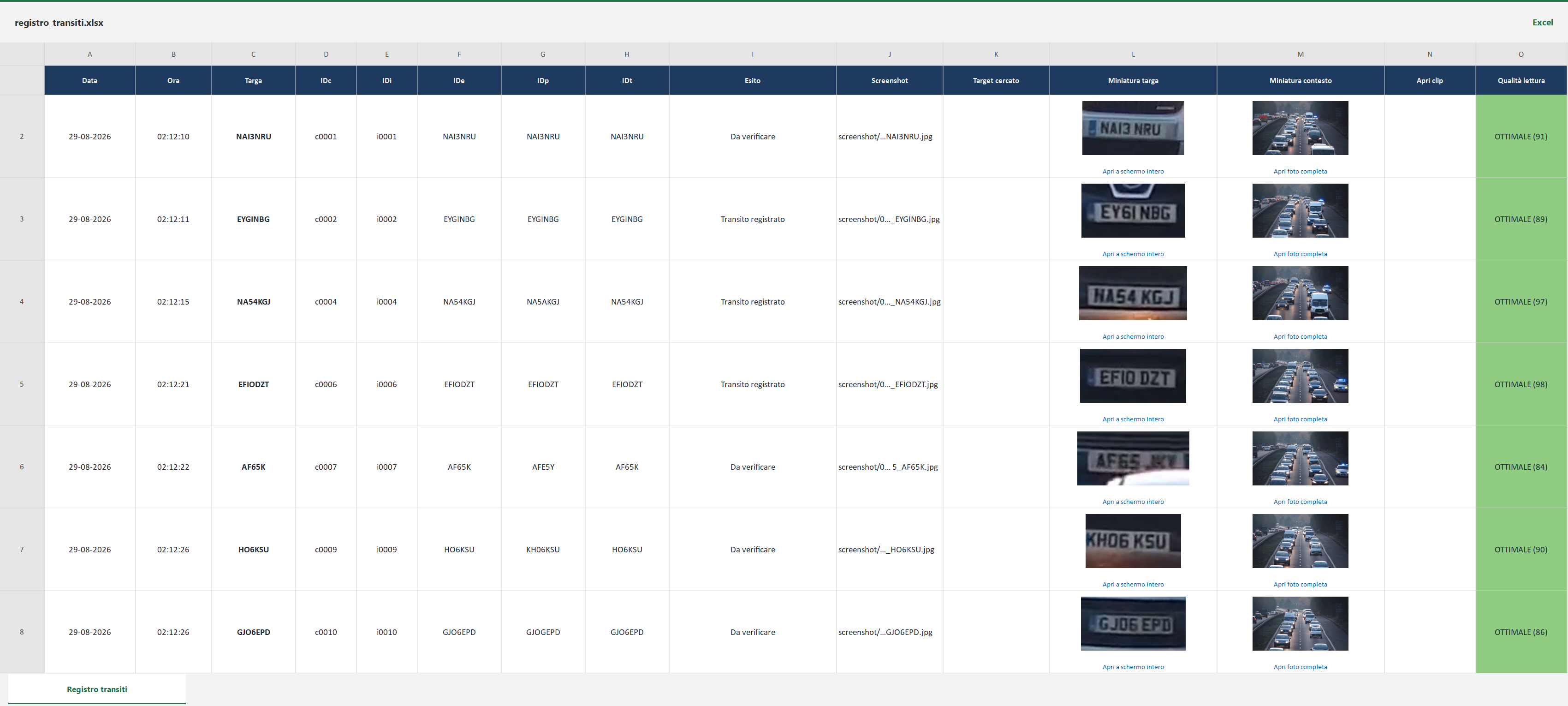The image size is (1568, 706).
Task: Select row 5 header
Action: (22, 384)
